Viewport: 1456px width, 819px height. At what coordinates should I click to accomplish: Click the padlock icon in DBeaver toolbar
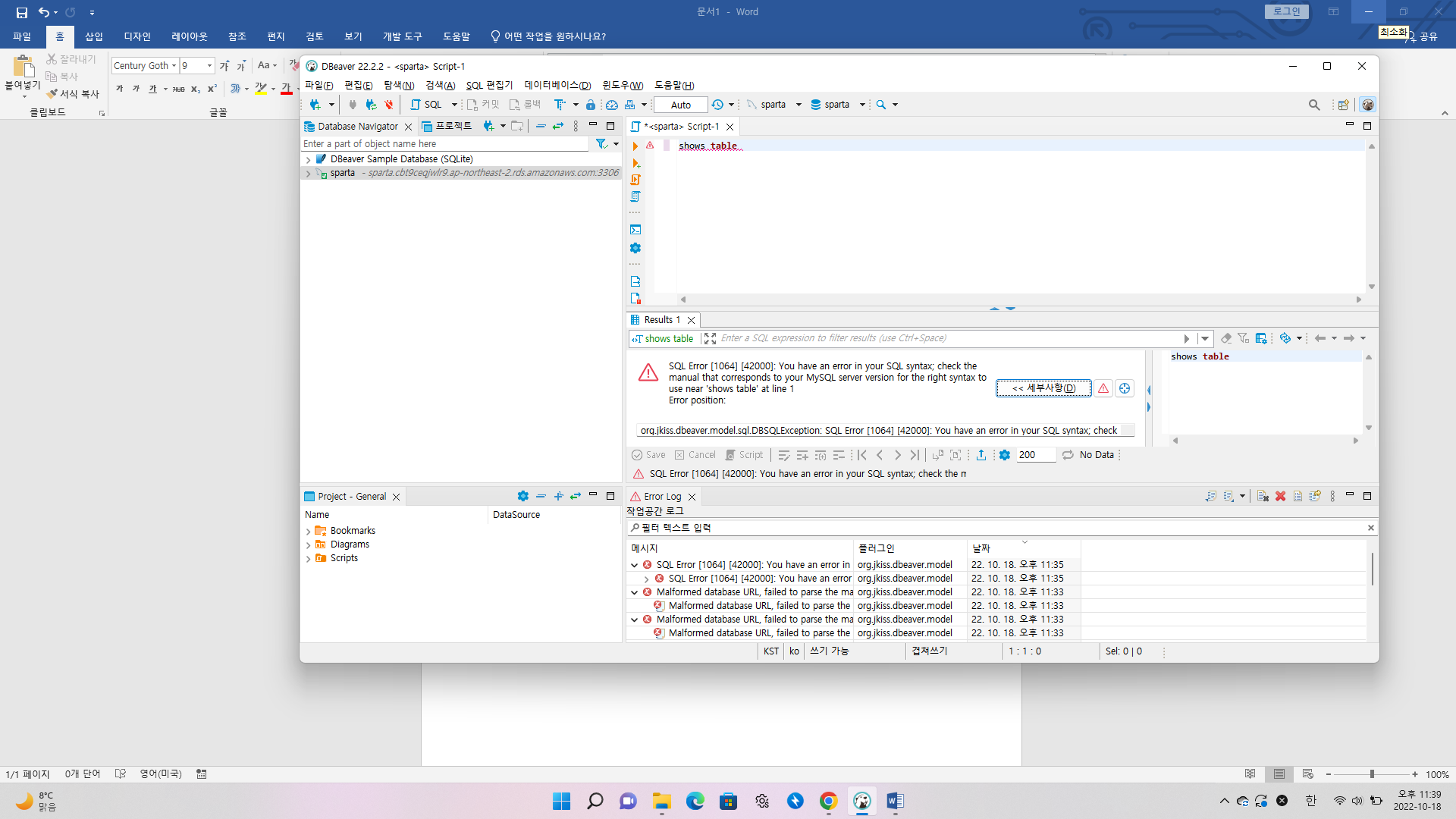point(591,105)
